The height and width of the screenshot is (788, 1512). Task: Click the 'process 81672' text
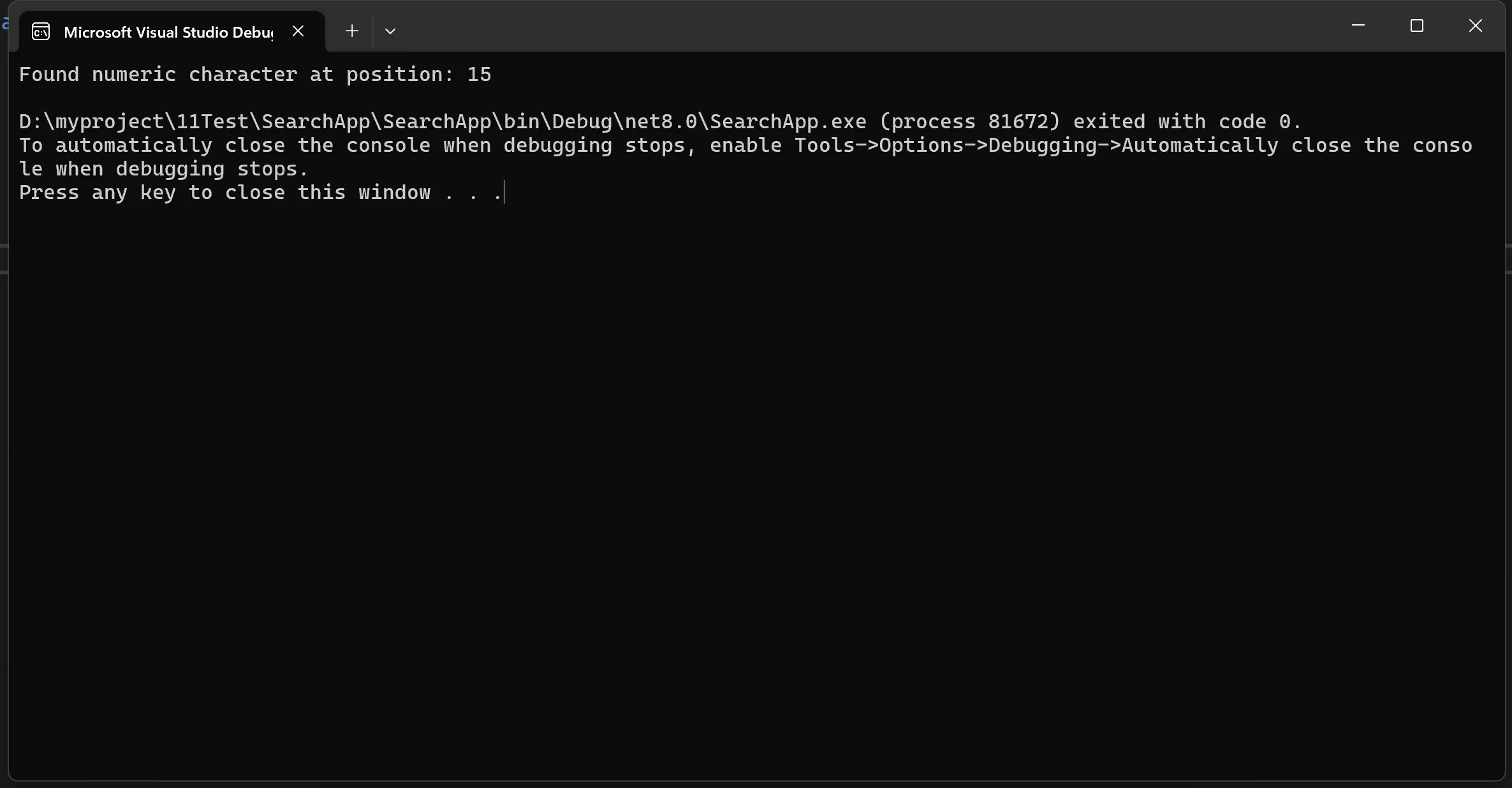click(x=969, y=121)
